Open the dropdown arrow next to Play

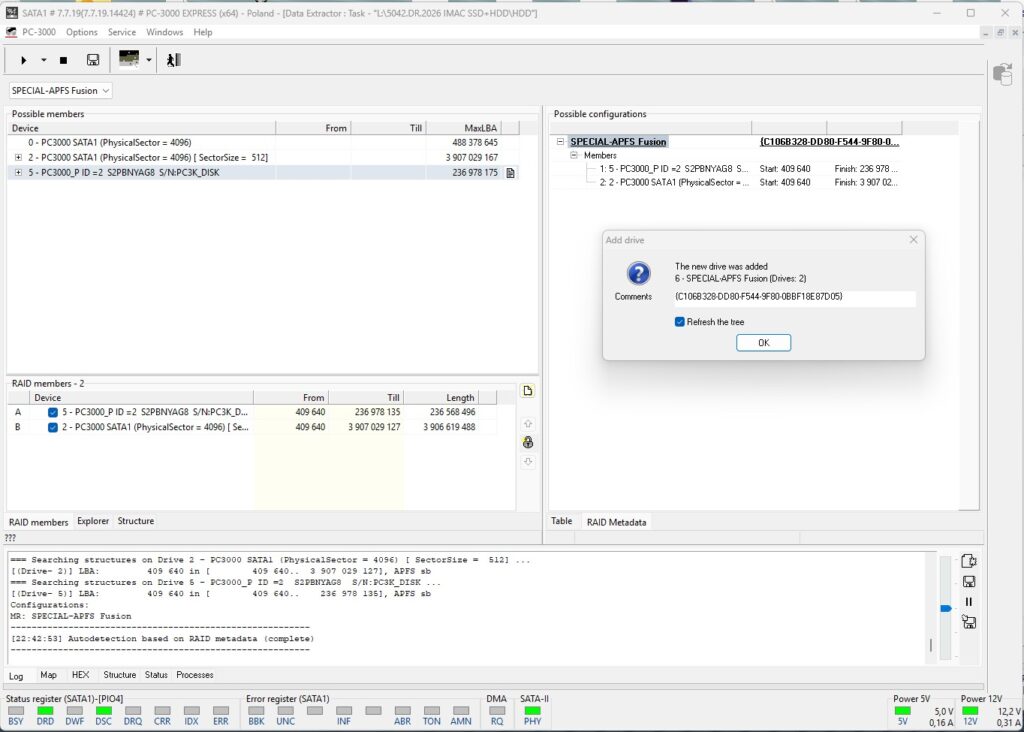pos(44,60)
